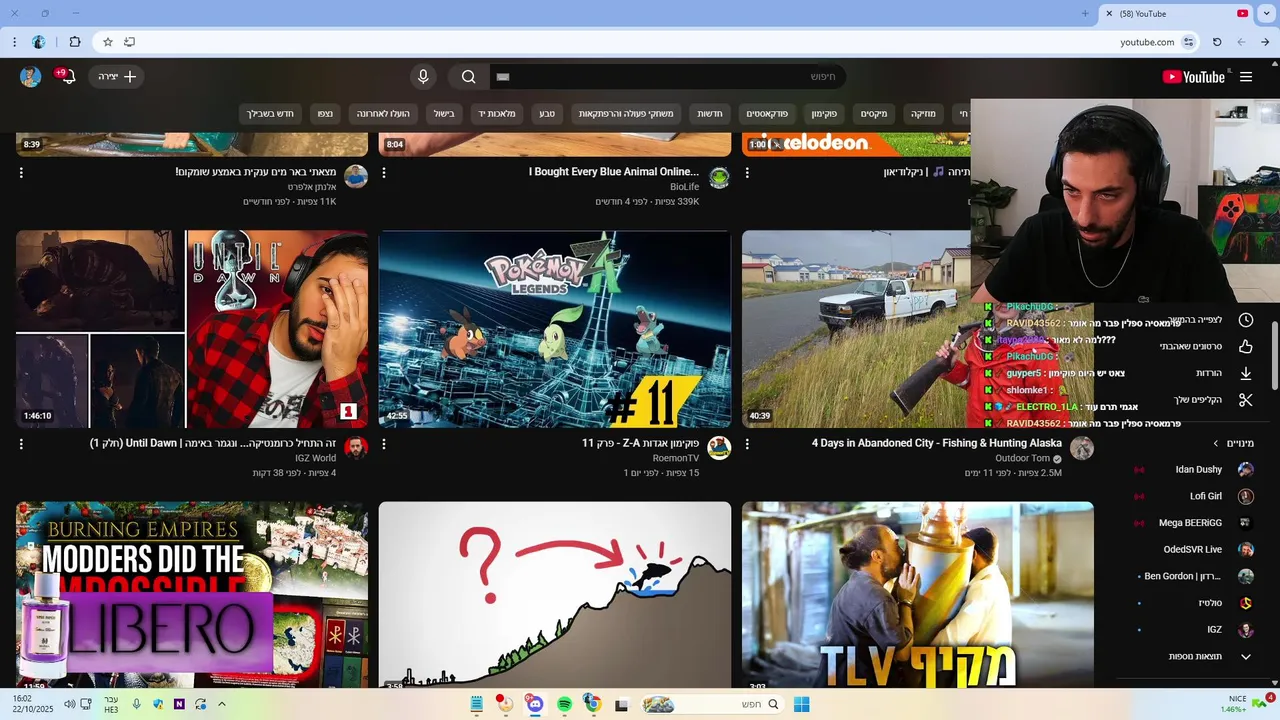Select the נצפו filter chip
1280x720 pixels.
click(x=326, y=114)
